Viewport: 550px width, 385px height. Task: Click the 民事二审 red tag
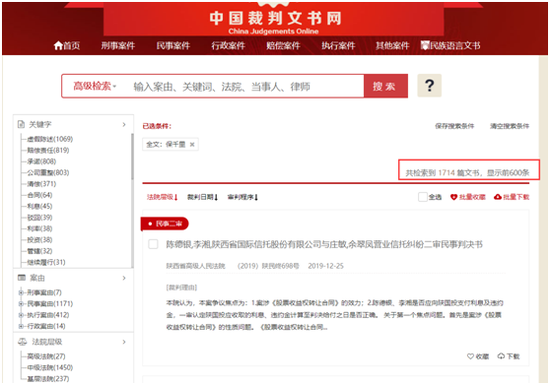[165, 224]
